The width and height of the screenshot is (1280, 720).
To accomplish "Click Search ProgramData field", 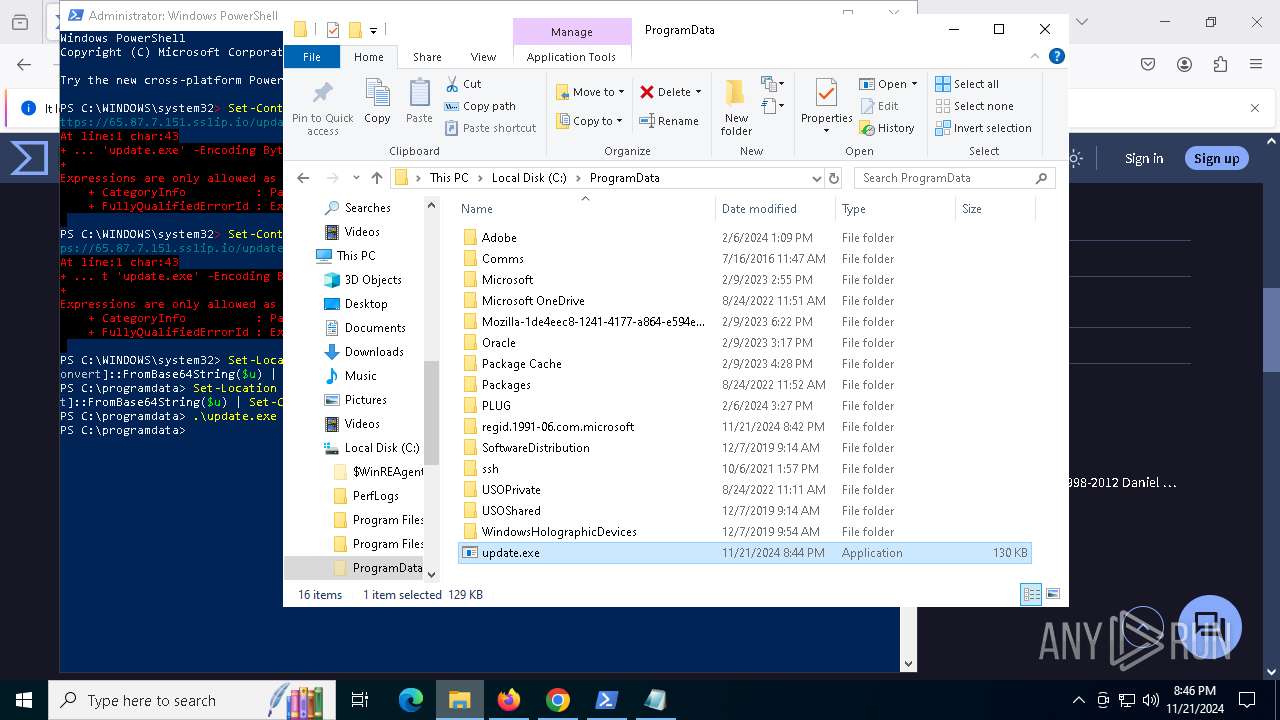I will pyautogui.click(x=954, y=178).
